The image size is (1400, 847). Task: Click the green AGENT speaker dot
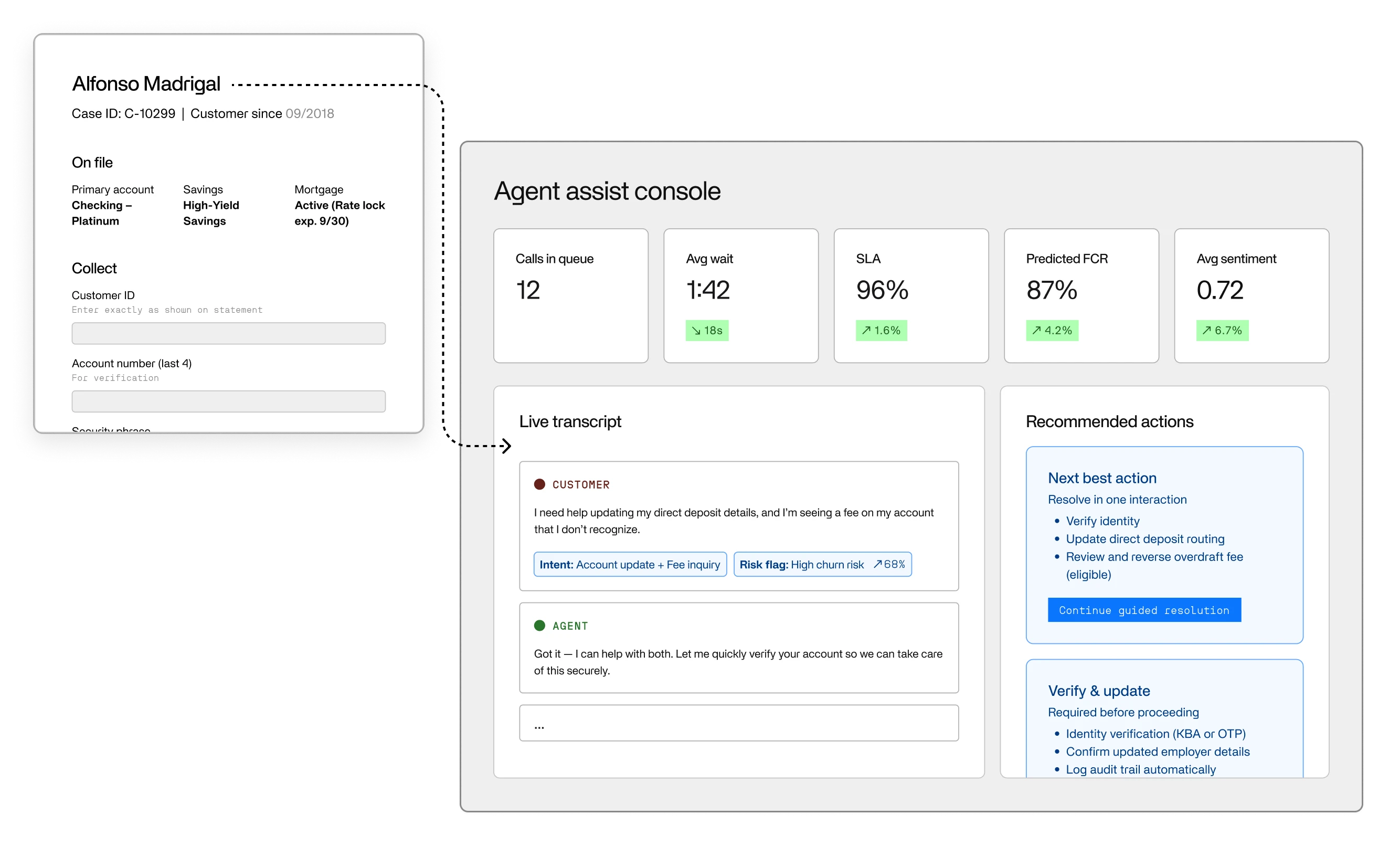539,626
